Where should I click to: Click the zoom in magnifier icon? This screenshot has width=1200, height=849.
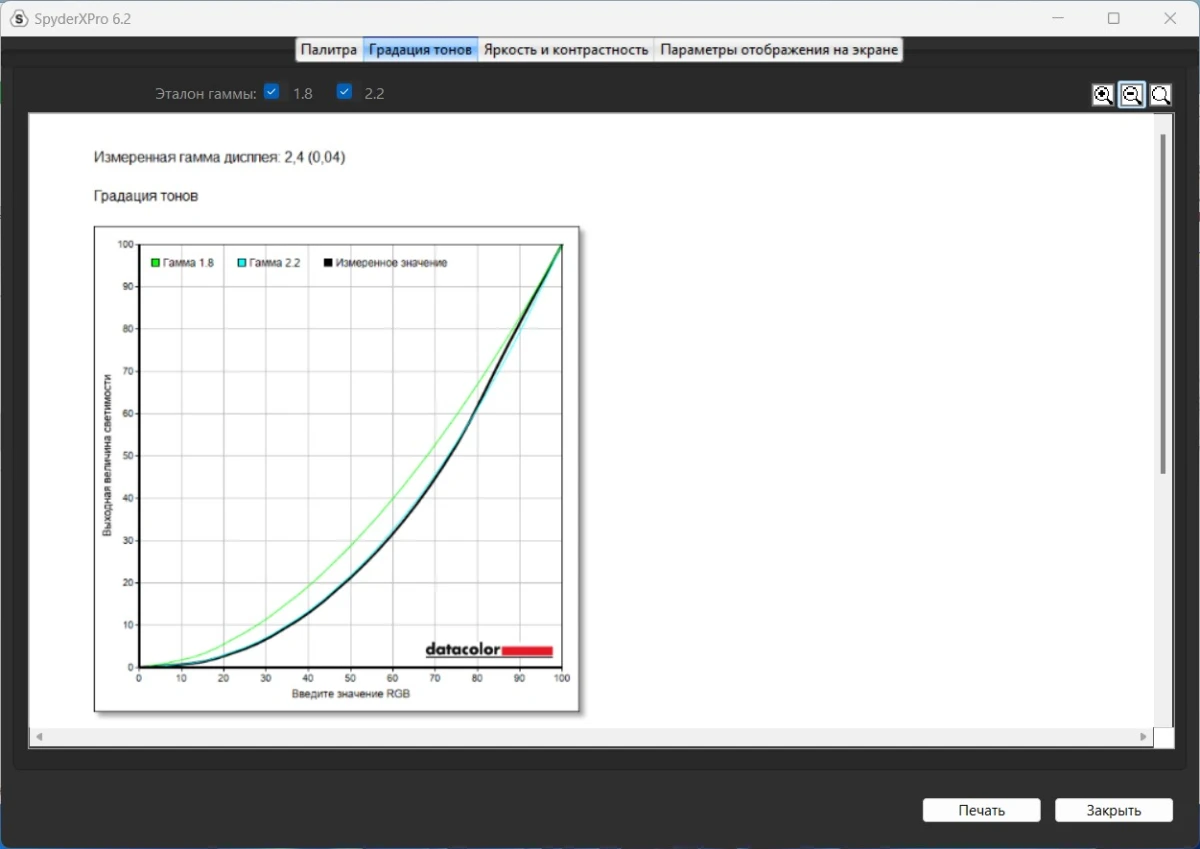pyautogui.click(x=1102, y=95)
